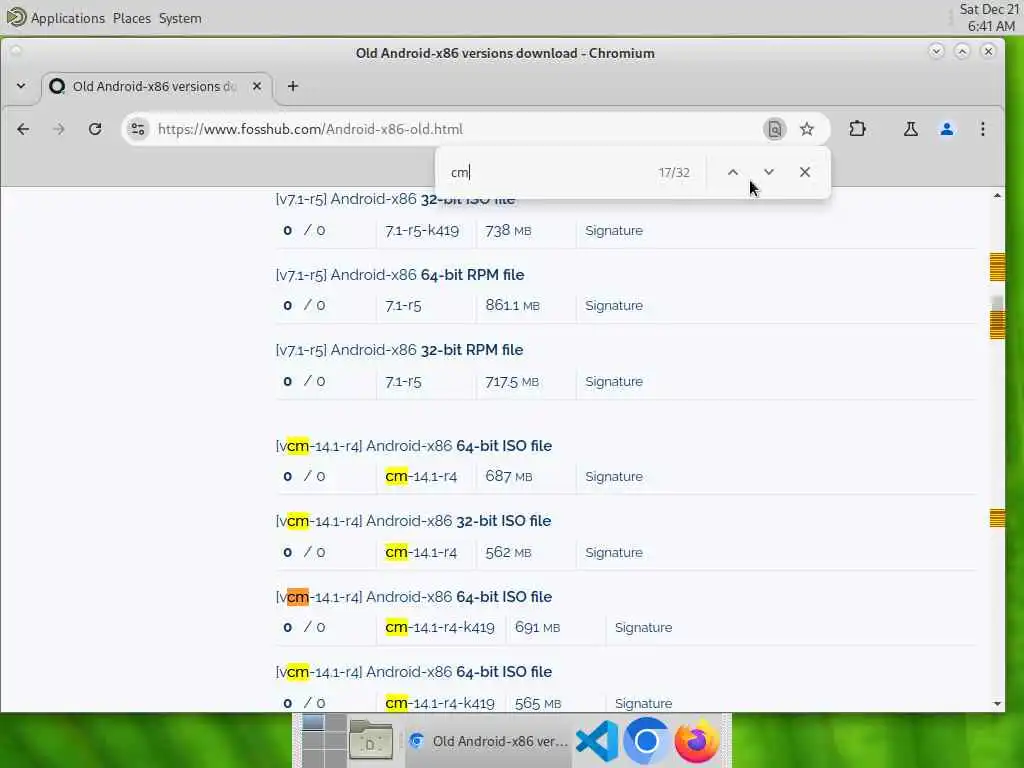Click the Chromium window menu button in titlebar
1024x768 pixels.
coord(16,51)
